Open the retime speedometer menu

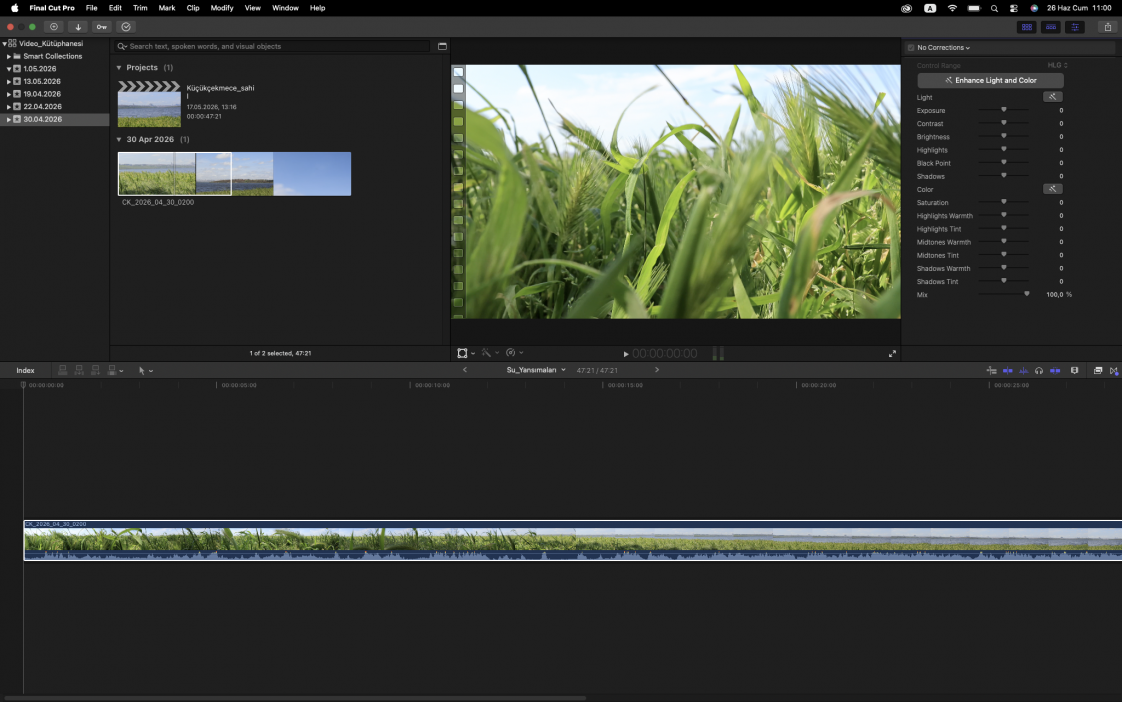(x=514, y=353)
